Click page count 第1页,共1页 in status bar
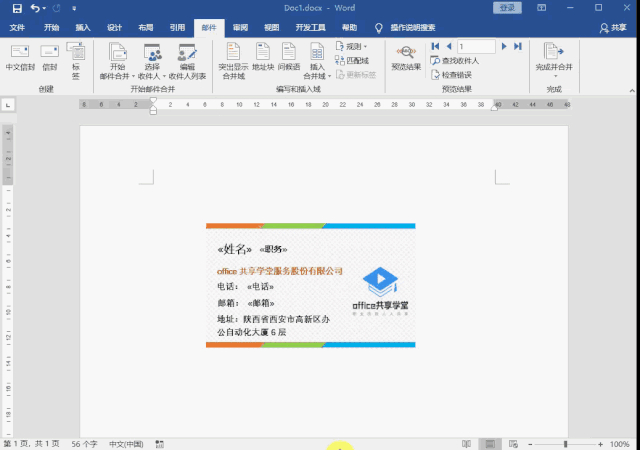The image size is (640, 450). click(x=31, y=444)
